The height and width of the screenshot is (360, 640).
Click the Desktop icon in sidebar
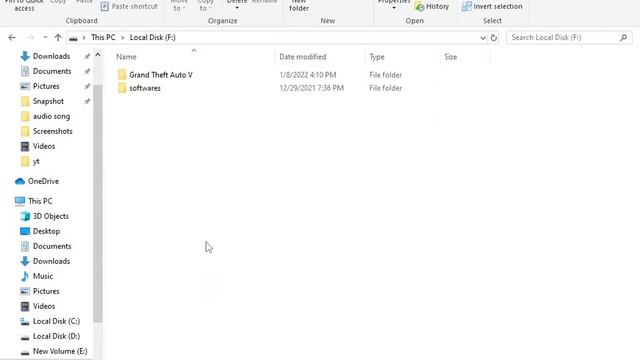coord(25,231)
